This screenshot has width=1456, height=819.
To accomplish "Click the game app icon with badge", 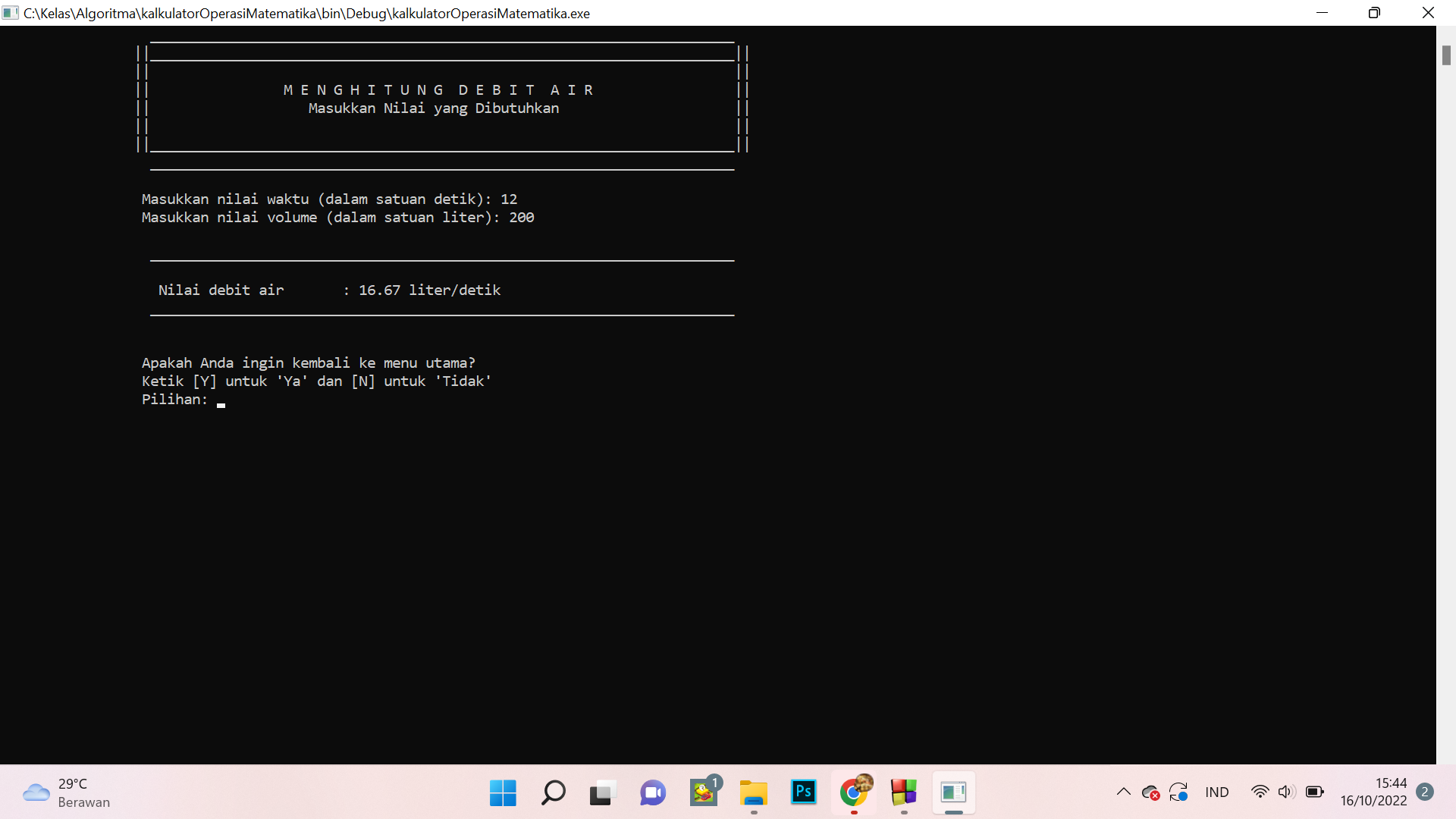I will tap(704, 792).
